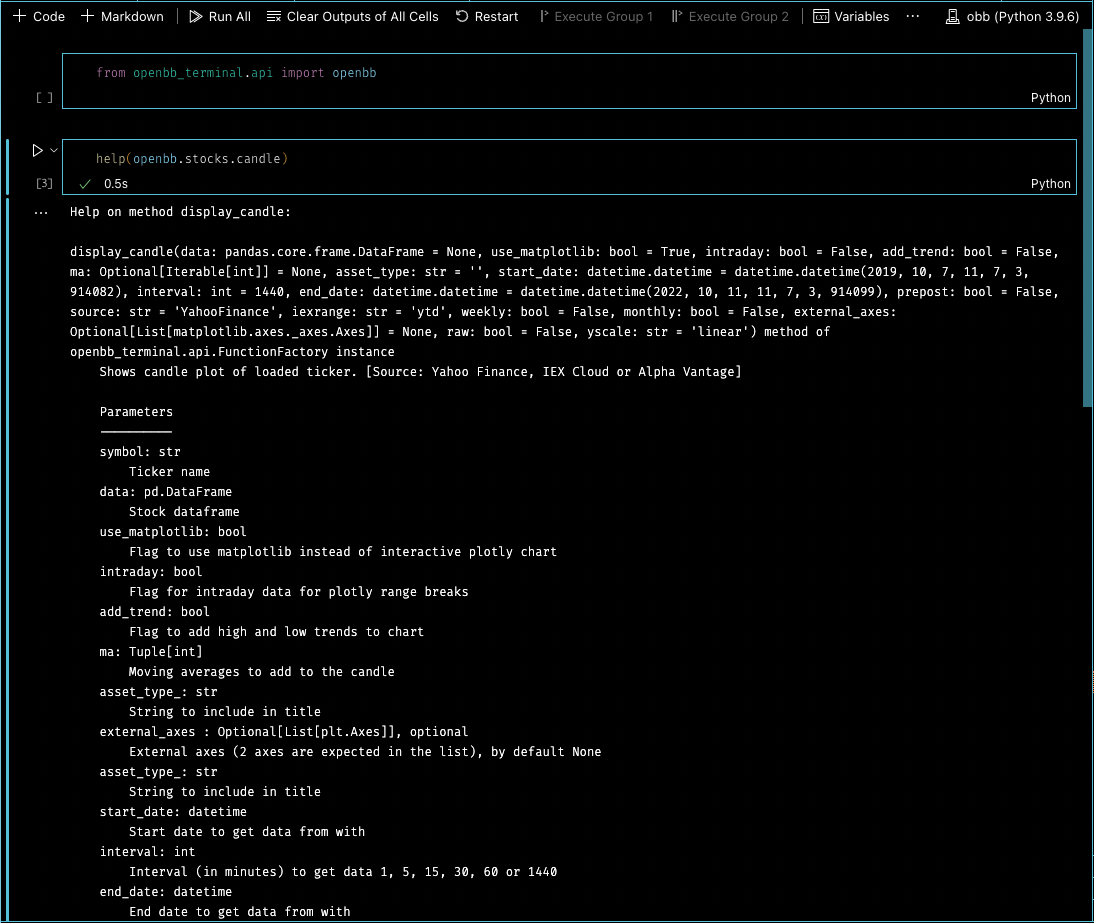Open run options chevron next to play button

(x=54, y=150)
